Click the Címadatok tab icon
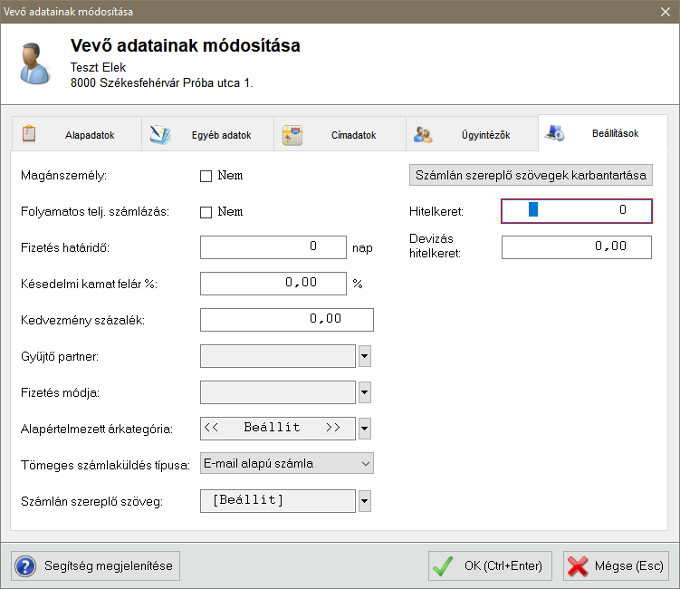 [x=292, y=135]
